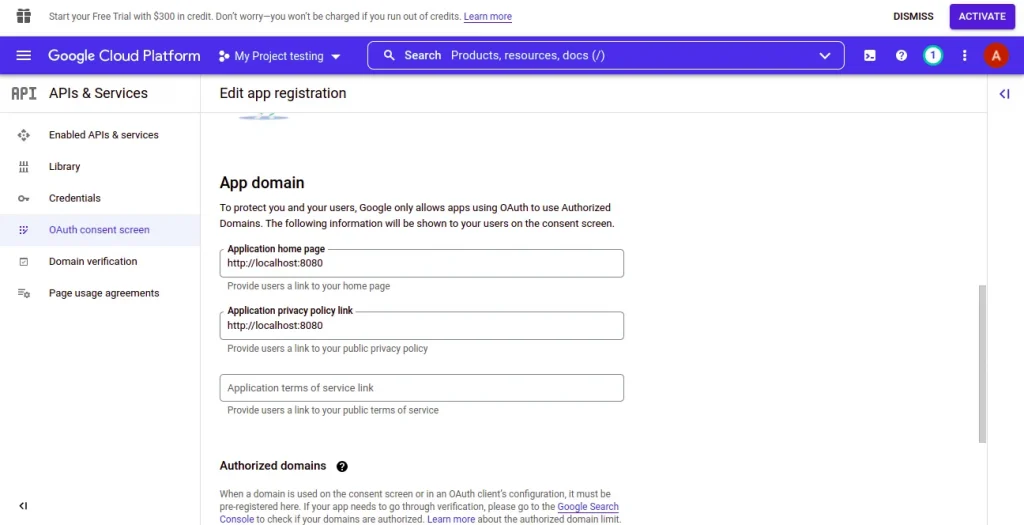Dismiss the free trial banner
This screenshot has height=525, width=1024.
pyautogui.click(x=913, y=16)
